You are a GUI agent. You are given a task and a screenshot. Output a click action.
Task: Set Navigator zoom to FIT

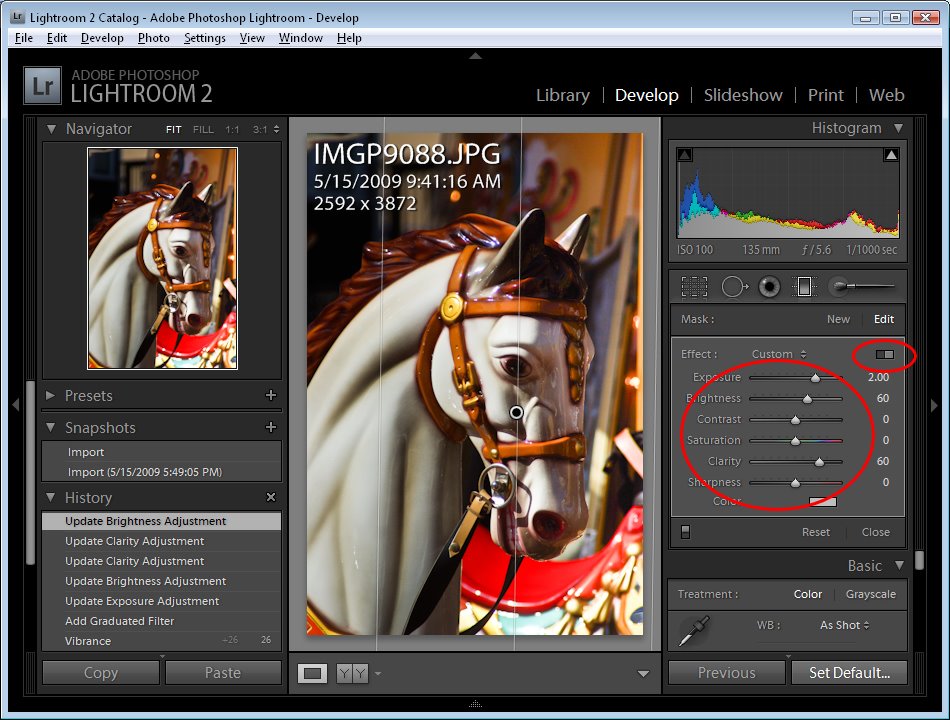coord(173,130)
